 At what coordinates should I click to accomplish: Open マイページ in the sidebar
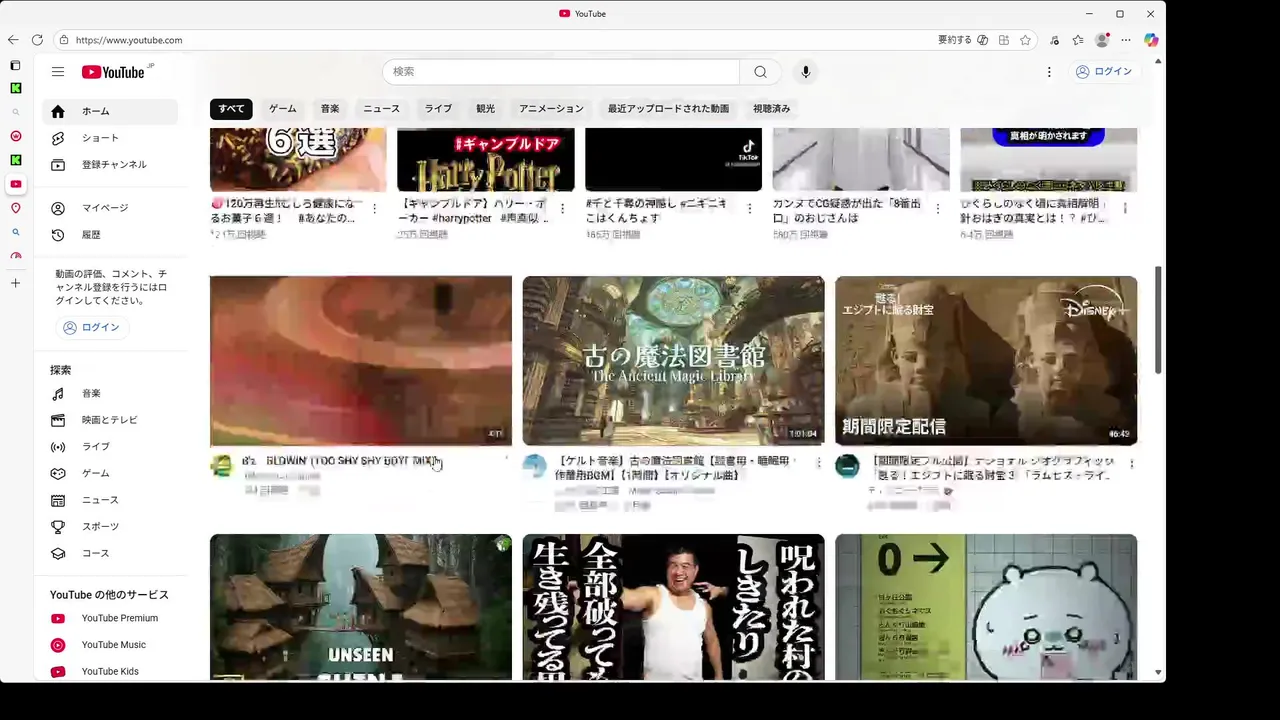[110, 208]
